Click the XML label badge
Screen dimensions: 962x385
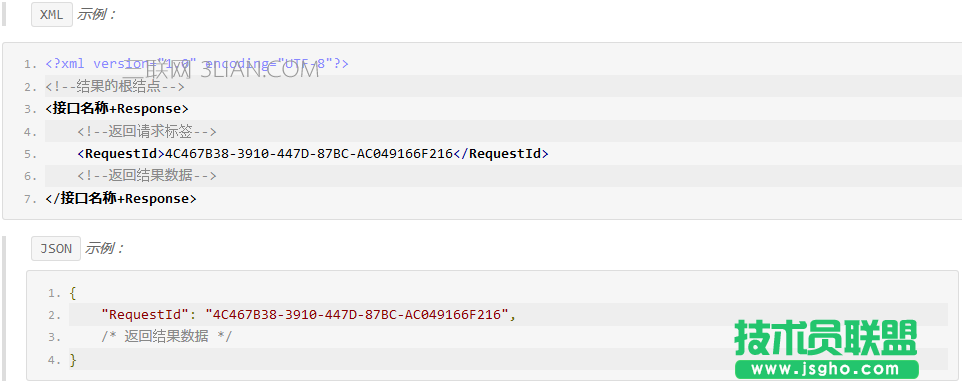pyautogui.click(x=52, y=15)
